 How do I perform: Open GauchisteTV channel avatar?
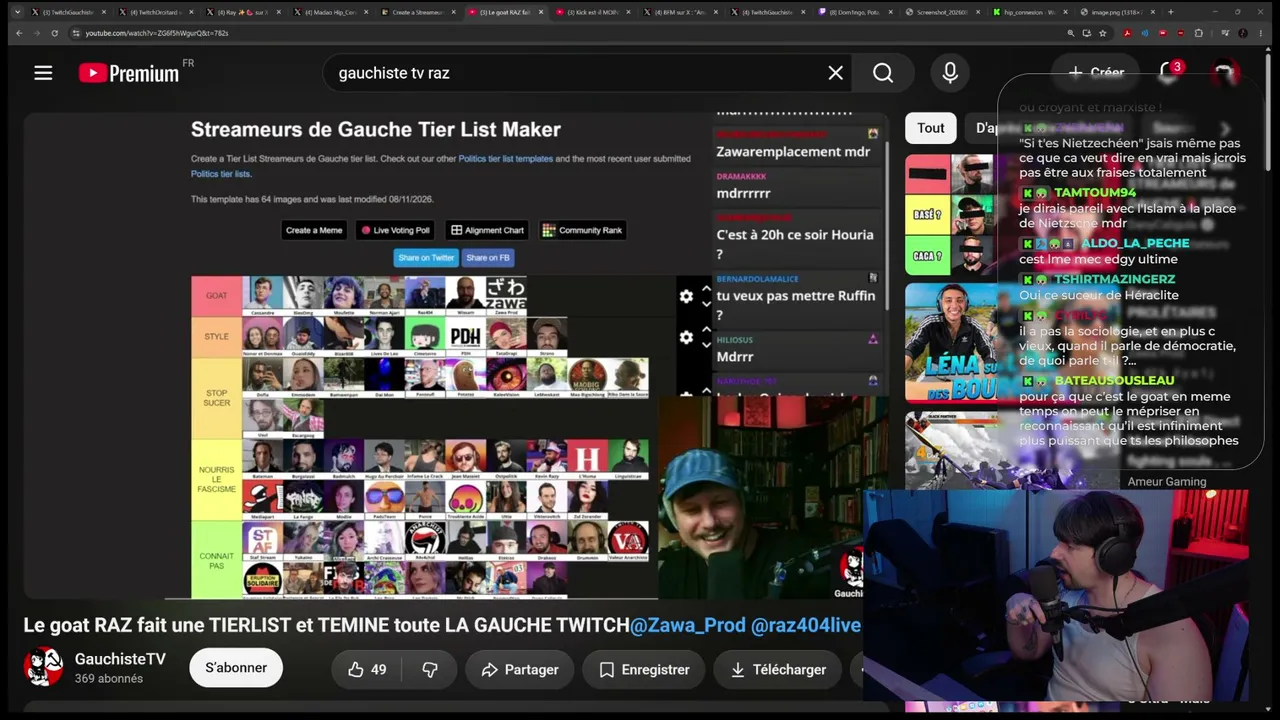tap(43, 667)
